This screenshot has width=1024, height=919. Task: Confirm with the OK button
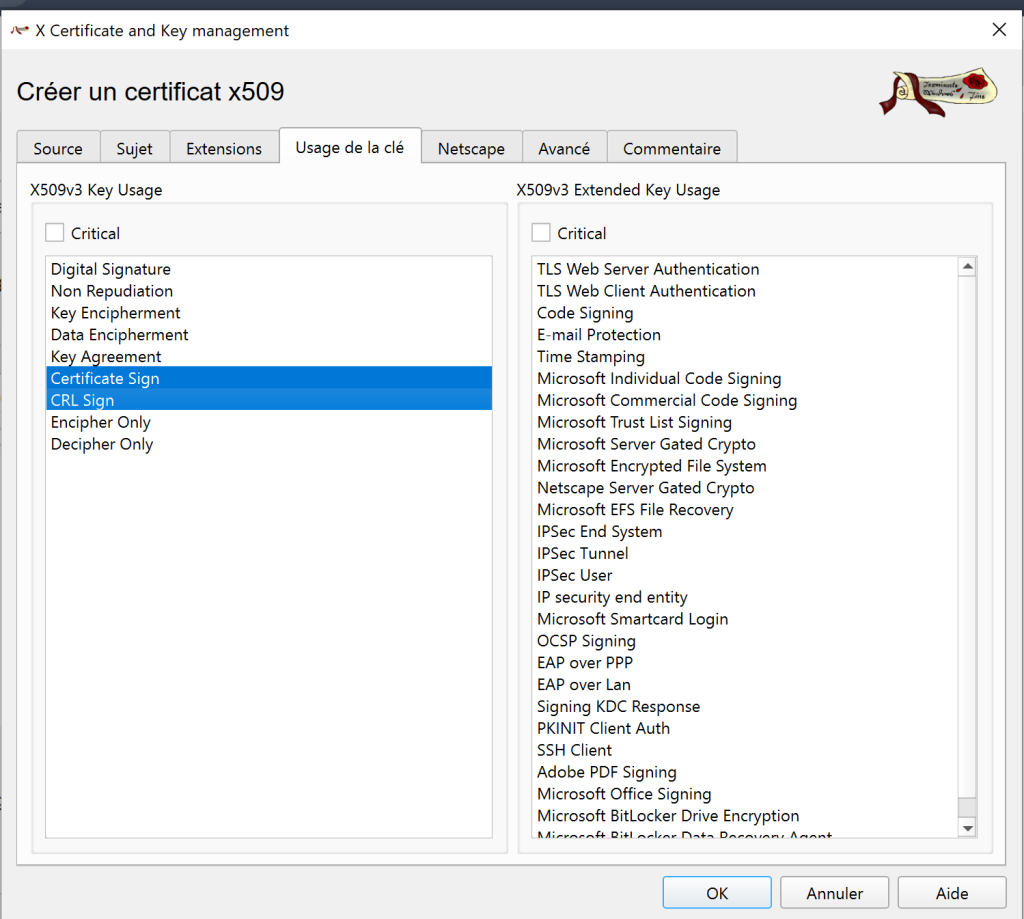point(717,893)
